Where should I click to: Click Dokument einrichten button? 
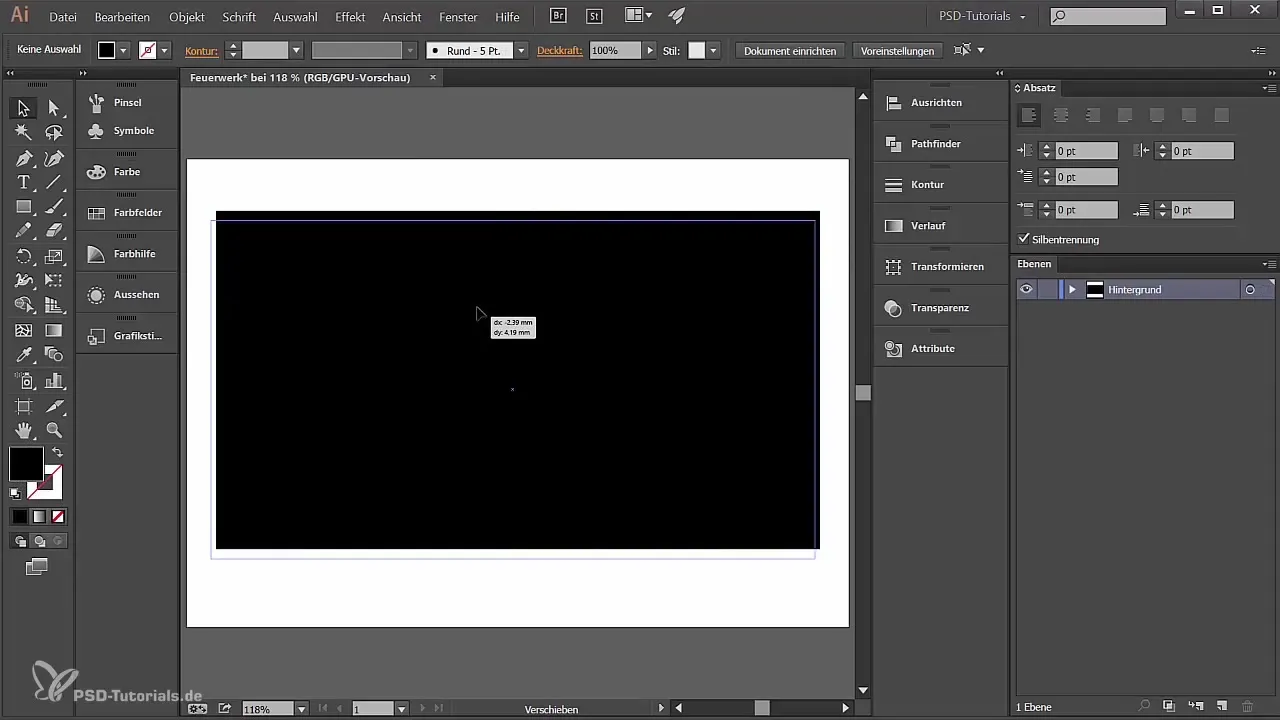click(x=790, y=50)
